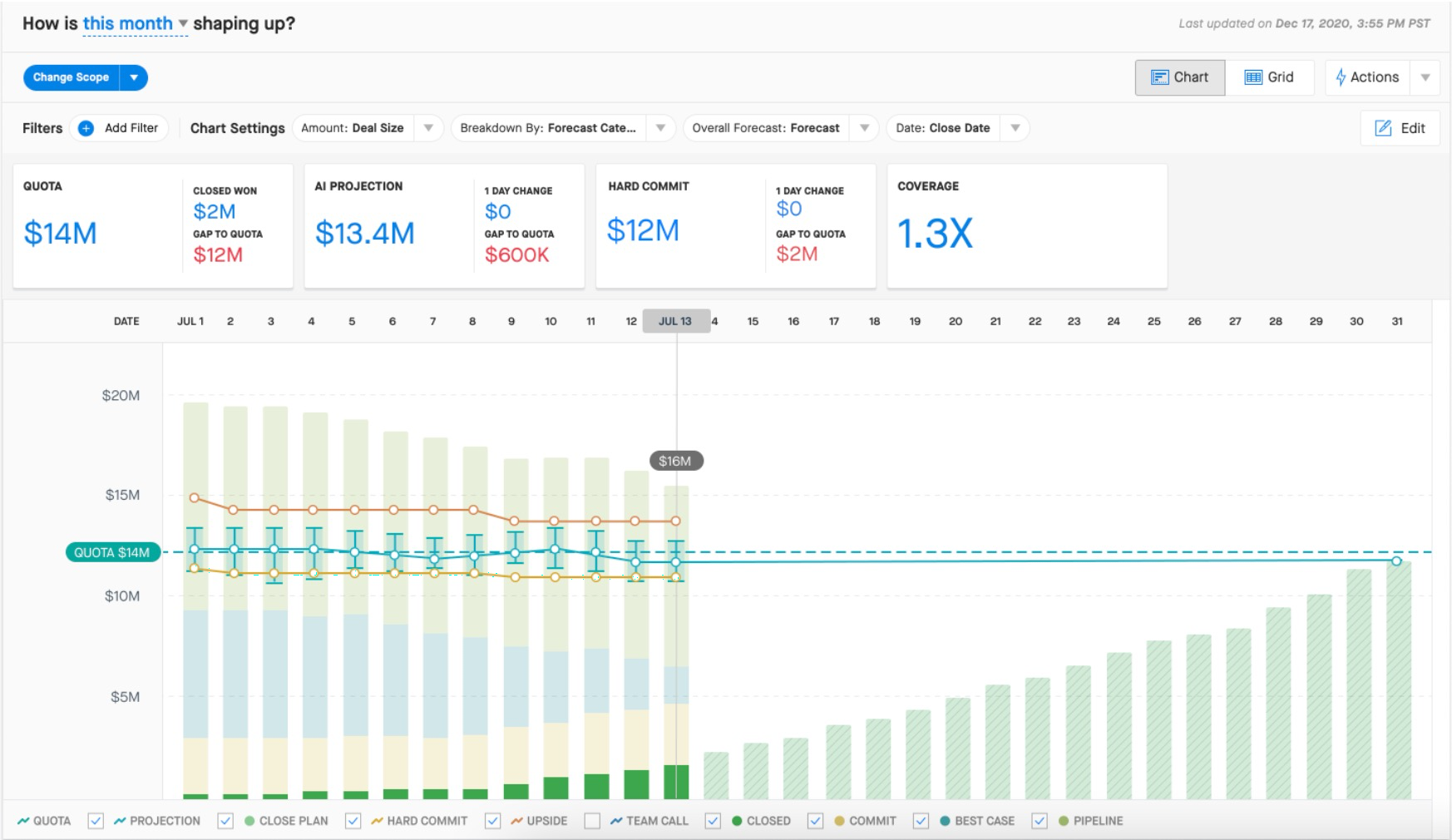The height and width of the screenshot is (840, 1452).
Task: Toggle the Pipeline legend checkbox
Action: coord(1040,821)
